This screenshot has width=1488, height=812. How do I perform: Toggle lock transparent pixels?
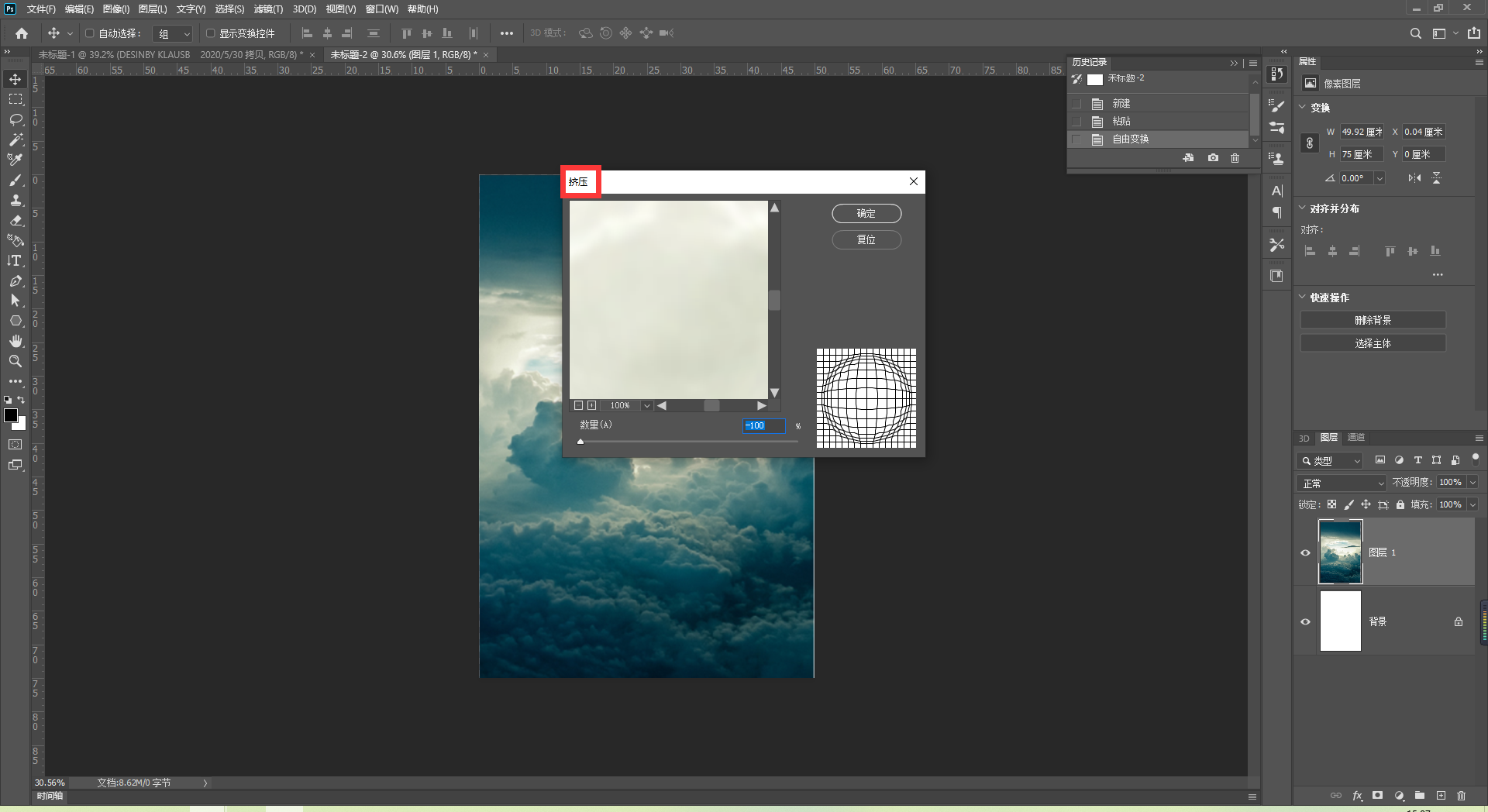coord(1331,504)
